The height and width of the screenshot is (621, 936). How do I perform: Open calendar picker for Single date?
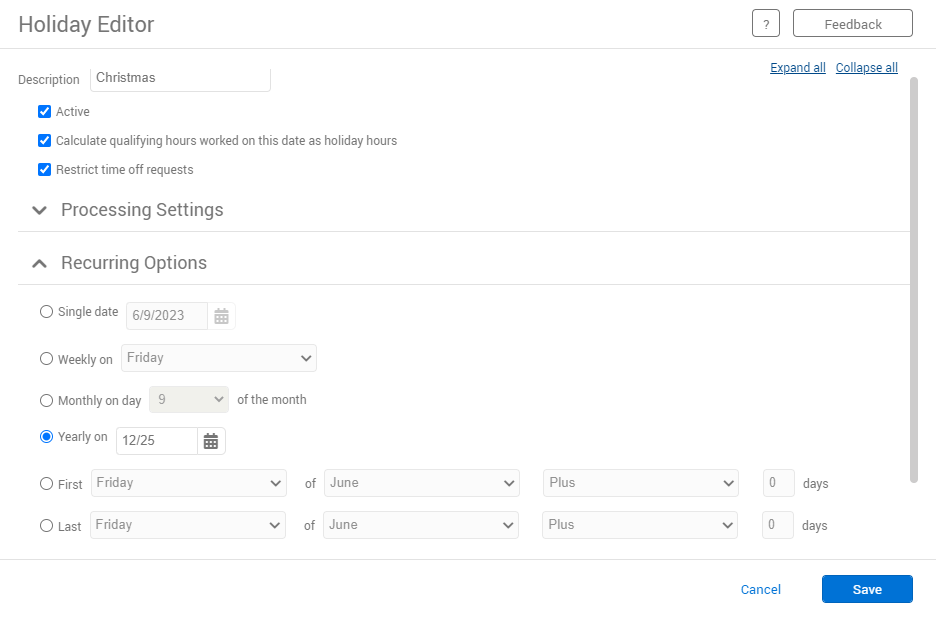(x=221, y=316)
